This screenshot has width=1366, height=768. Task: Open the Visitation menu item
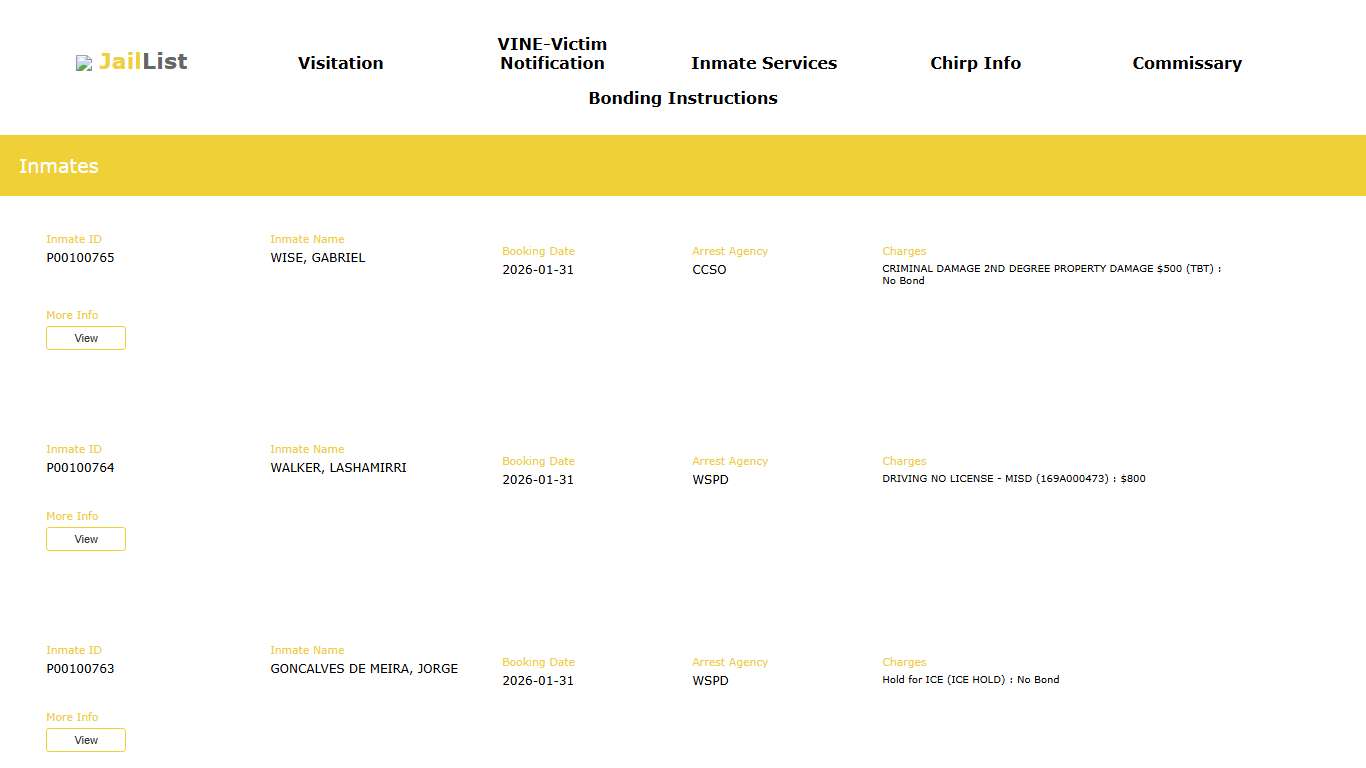point(340,63)
